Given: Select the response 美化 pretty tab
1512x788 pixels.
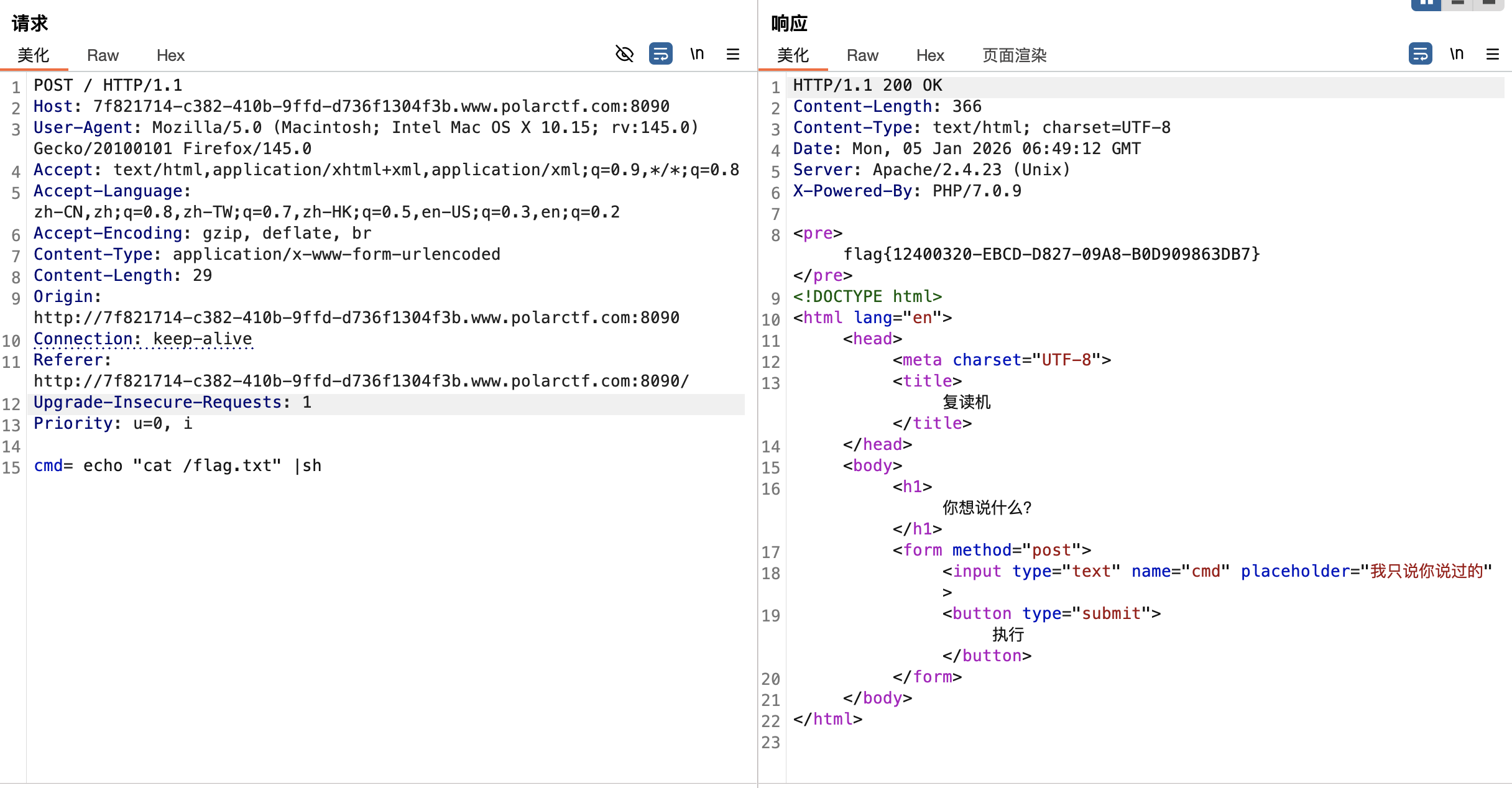Looking at the screenshot, I should coord(793,55).
